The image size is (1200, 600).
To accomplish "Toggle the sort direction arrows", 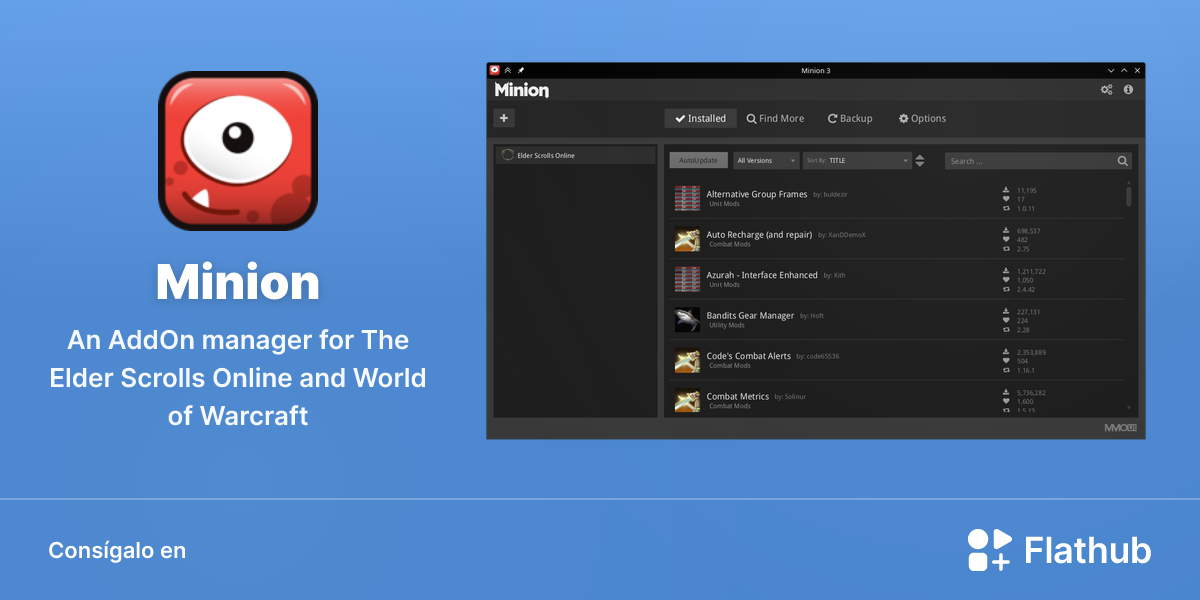I will point(920,161).
